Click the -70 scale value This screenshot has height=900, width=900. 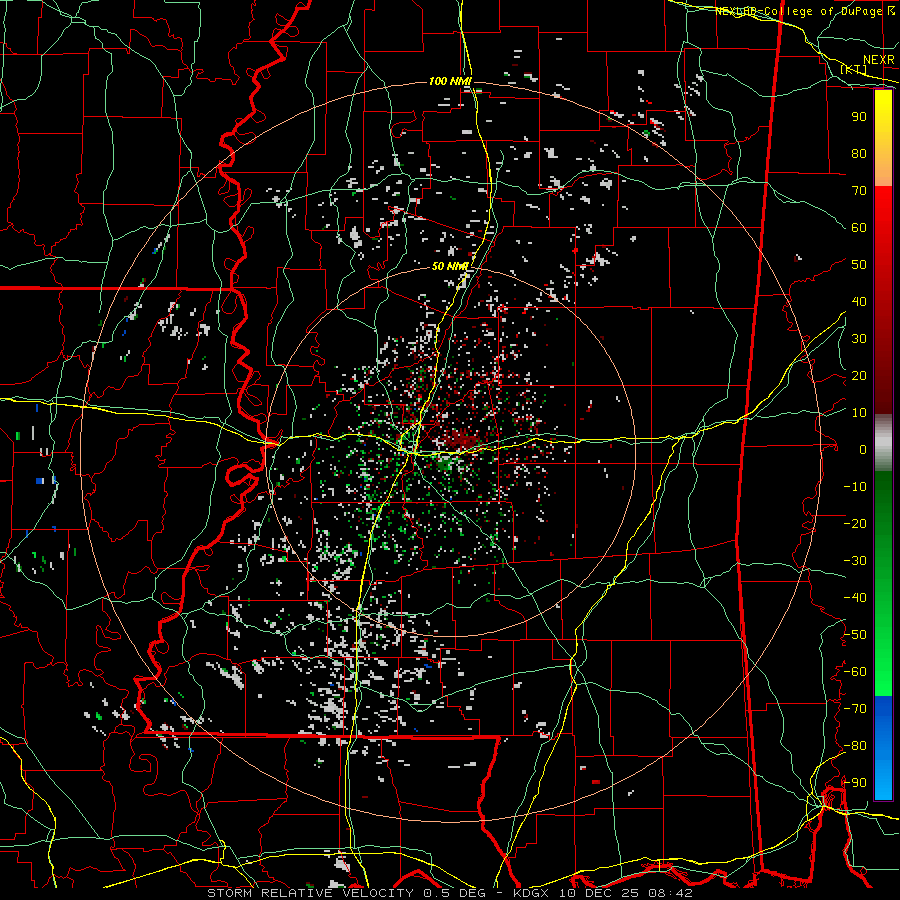coord(855,709)
